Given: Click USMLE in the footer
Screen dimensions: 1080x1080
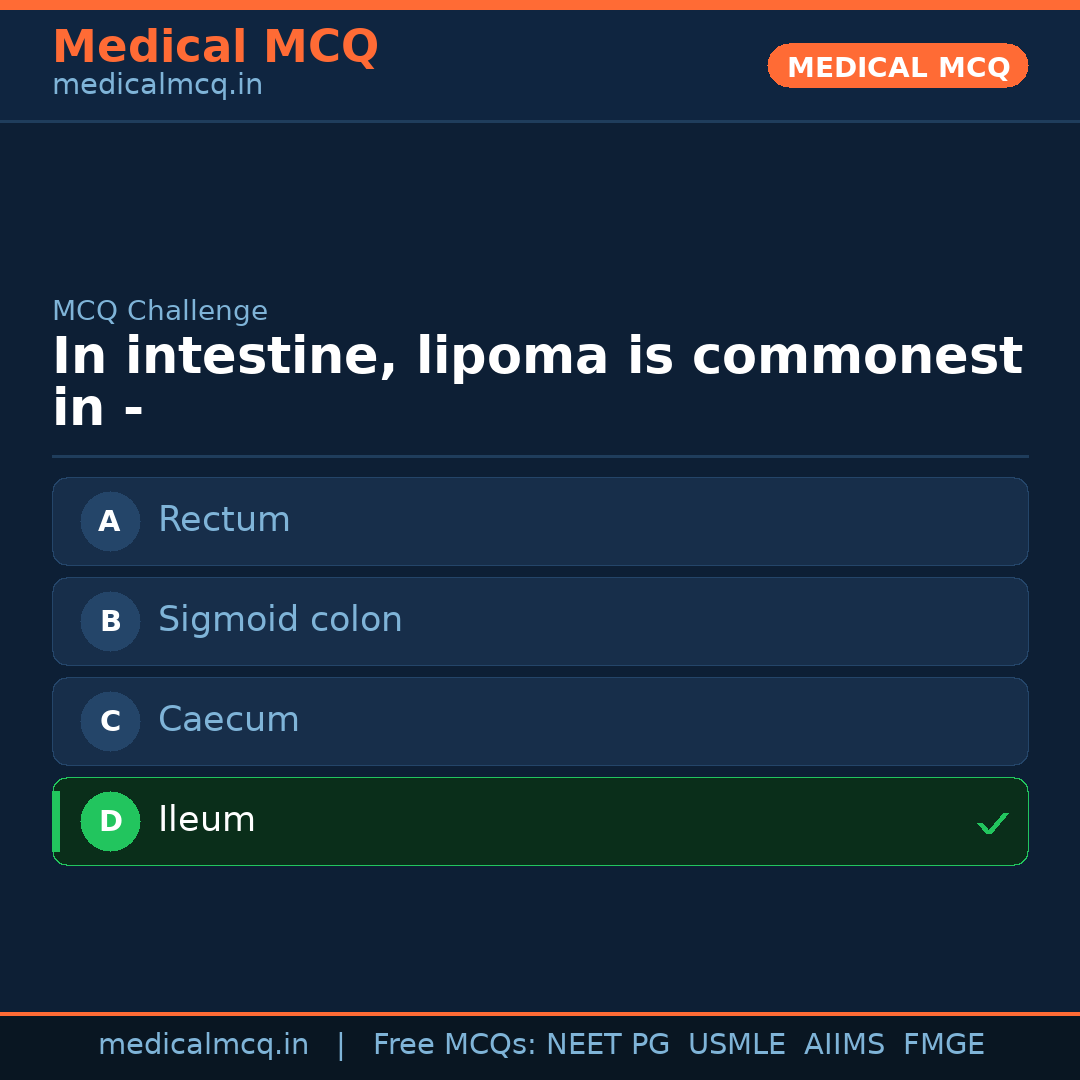Looking at the screenshot, I should click(x=736, y=1045).
